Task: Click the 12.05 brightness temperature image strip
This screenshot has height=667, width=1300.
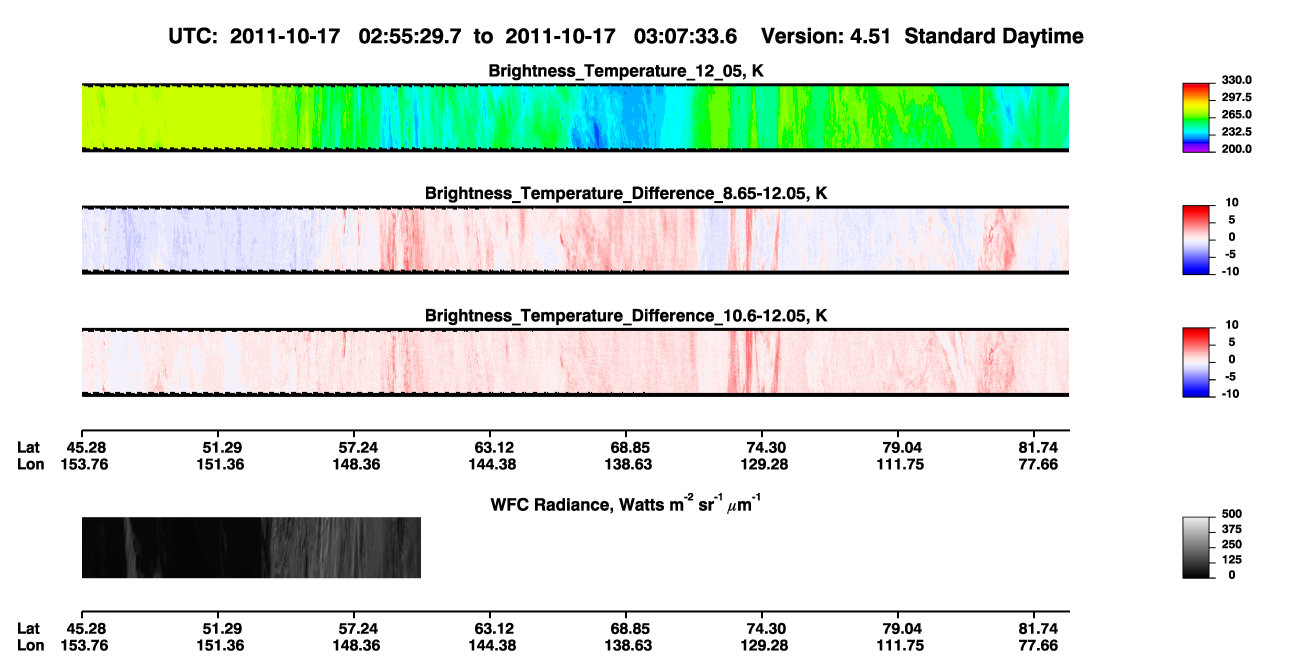Action: click(575, 117)
